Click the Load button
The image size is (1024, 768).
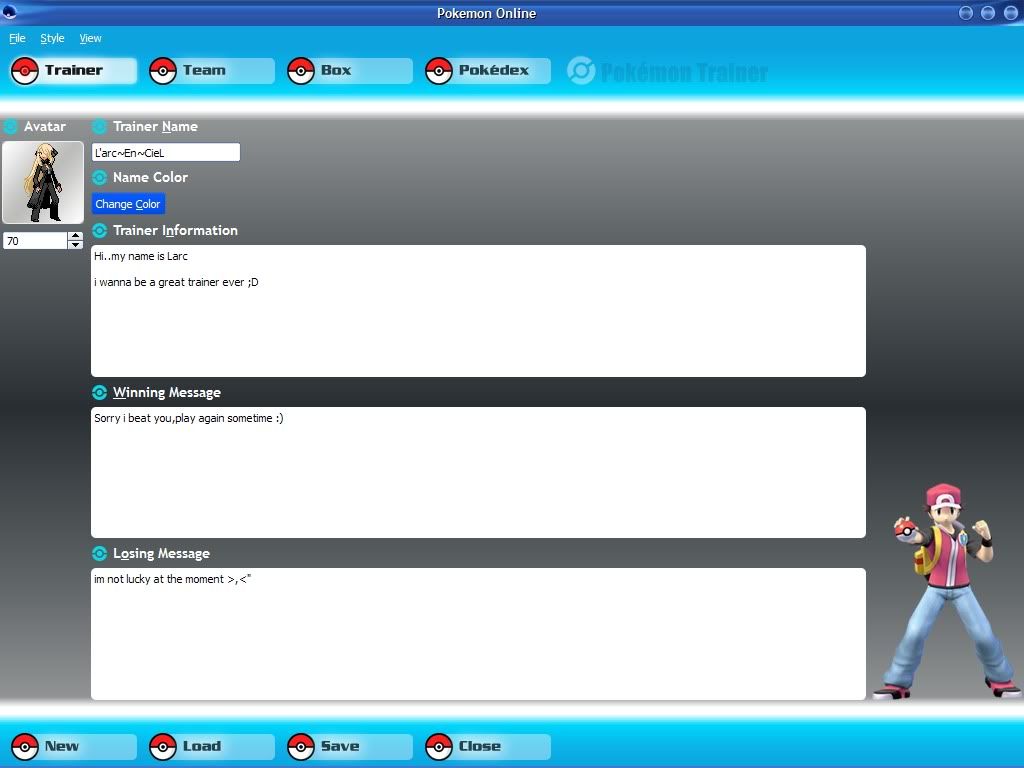click(x=211, y=746)
